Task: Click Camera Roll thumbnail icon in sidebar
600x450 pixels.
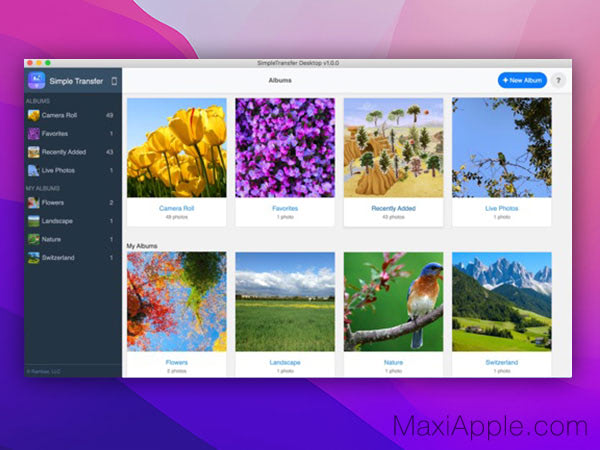Action: click(x=33, y=115)
